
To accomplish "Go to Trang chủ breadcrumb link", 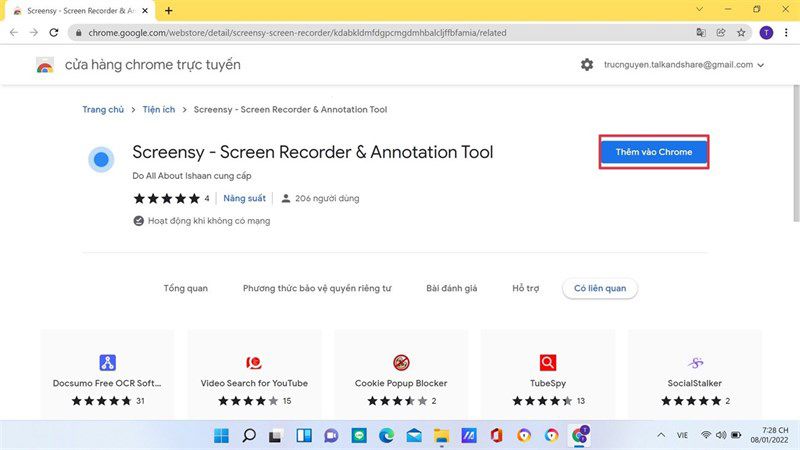I will pyautogui.click(x=103, y=110).
